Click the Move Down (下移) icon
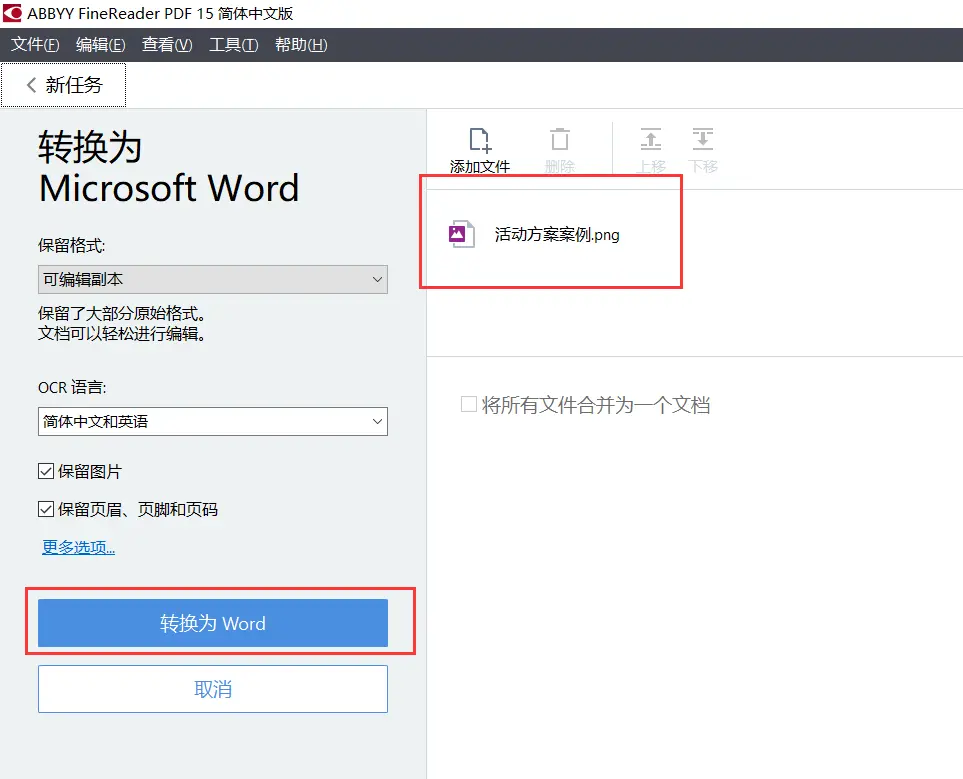 point(703,139)
